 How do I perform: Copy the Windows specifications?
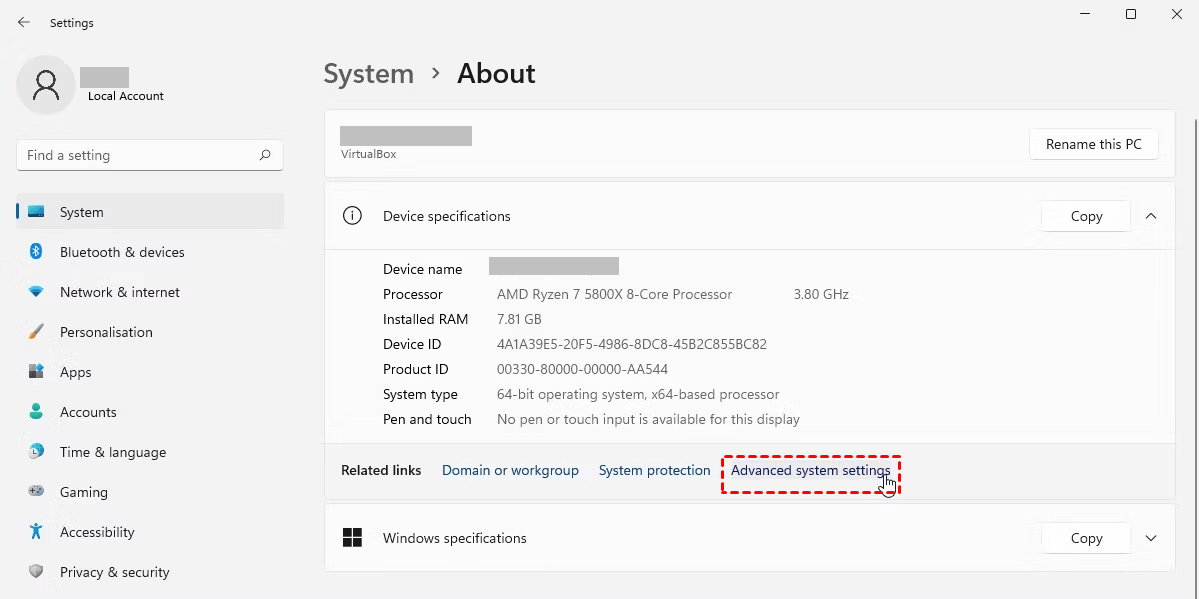[1086, 538]
